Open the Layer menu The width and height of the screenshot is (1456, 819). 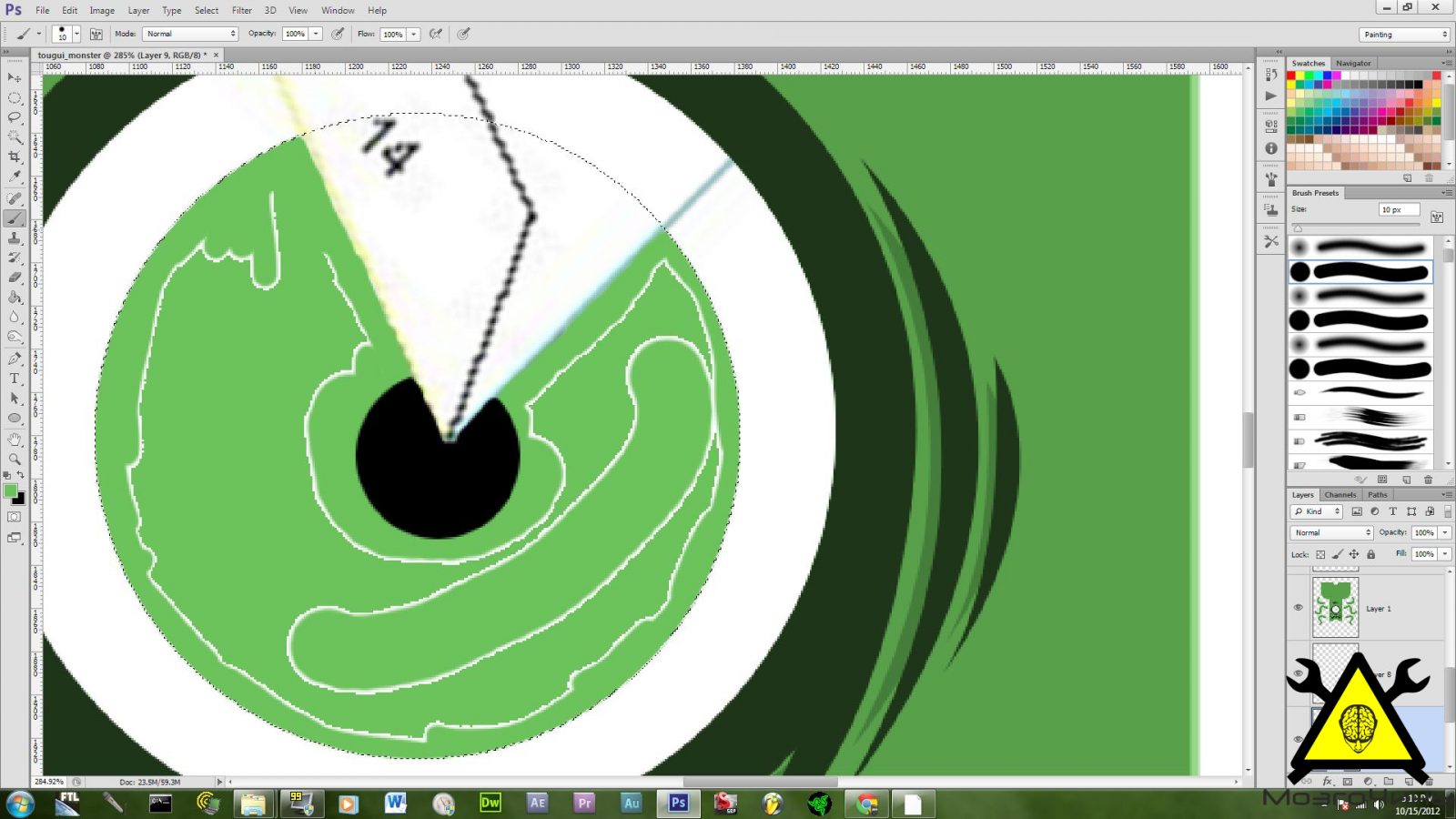click(x=138, y=10)
